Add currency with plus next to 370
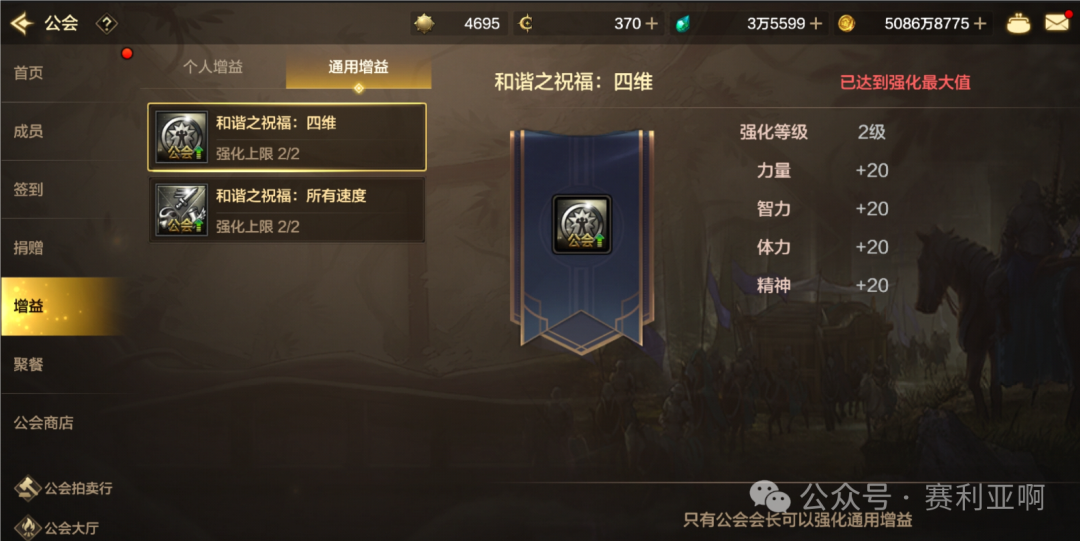The width and height of the screenshot is (1080, 541). pyautogui.click(x=651, y=24)
